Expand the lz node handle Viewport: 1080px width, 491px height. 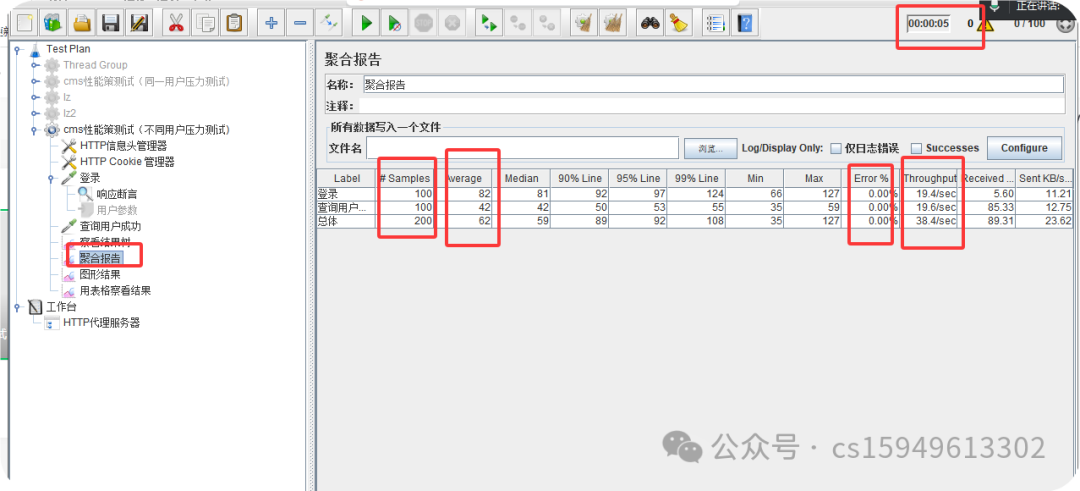(34, 97)
